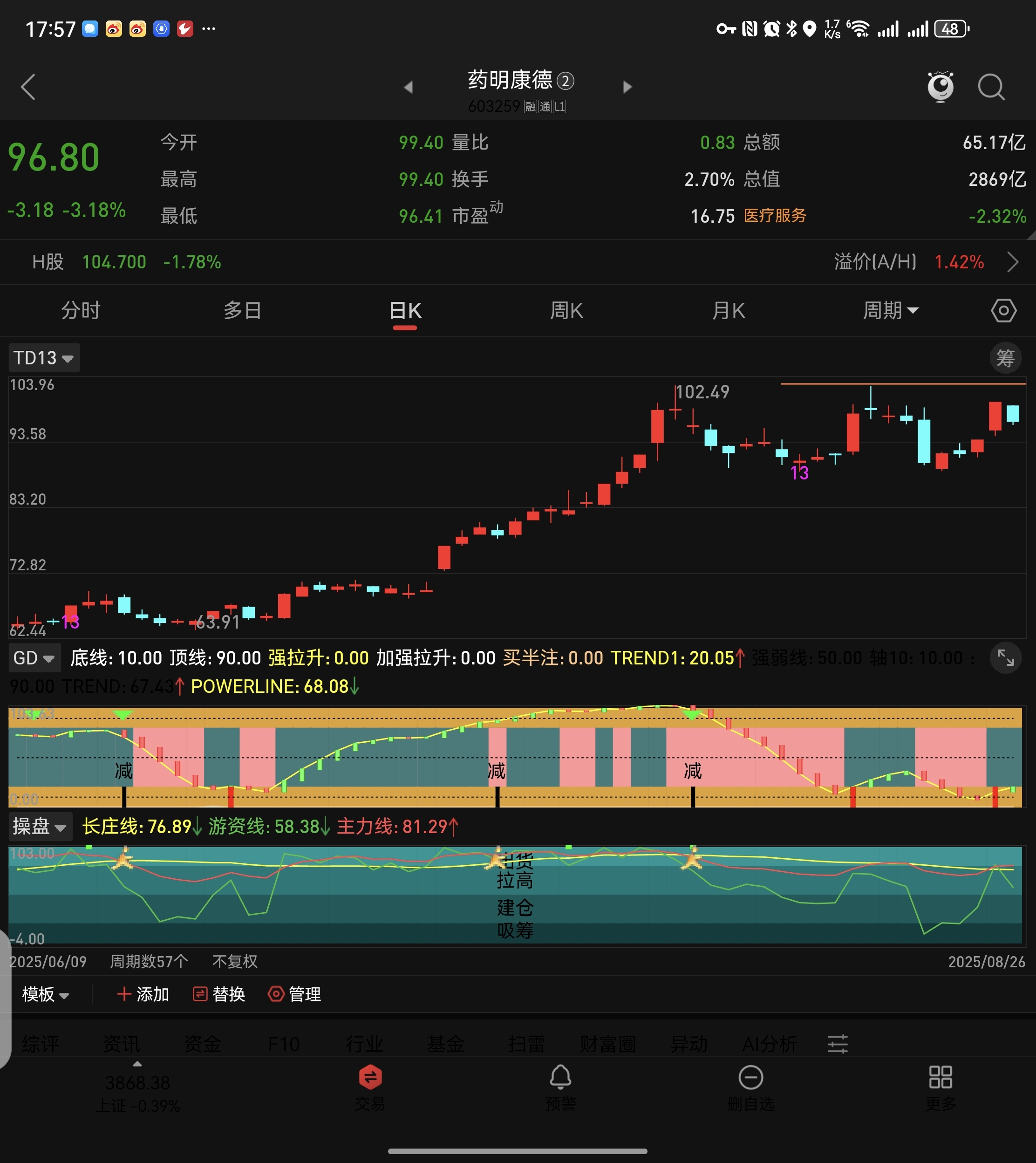Tap the 溢价(A/H) 1.42% value
Image resolution: width=1036 pixels, height=1163 pixels.
pyautogui.click(x=959, y=262)
